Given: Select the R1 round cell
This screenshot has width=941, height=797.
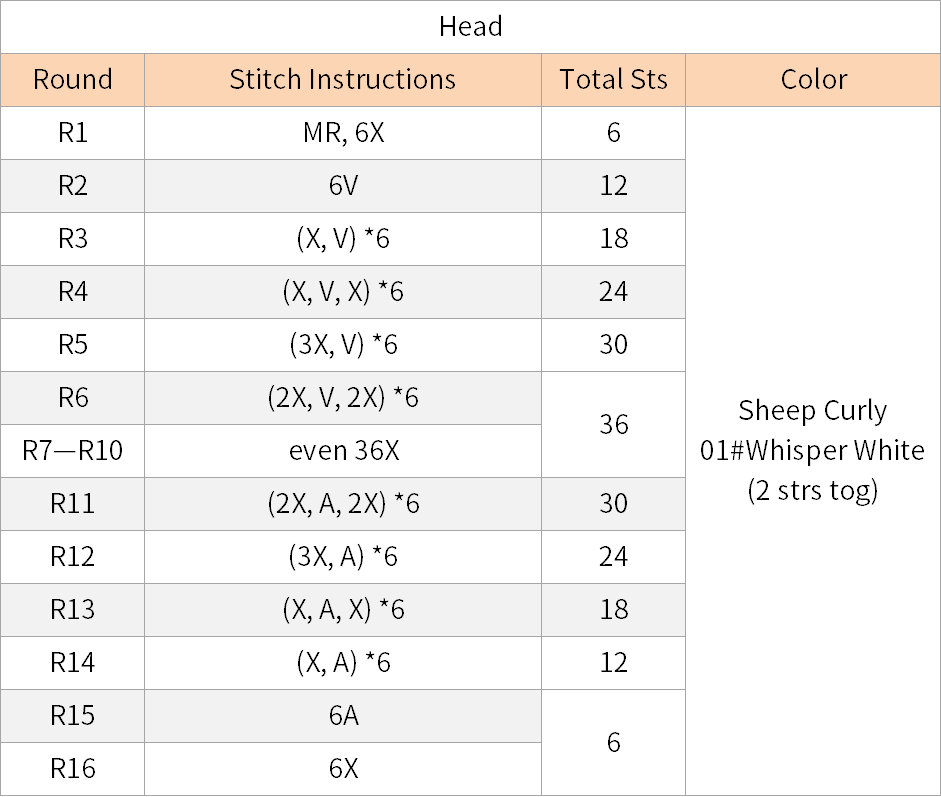Looking at the screenshot, I should [73, 133].
